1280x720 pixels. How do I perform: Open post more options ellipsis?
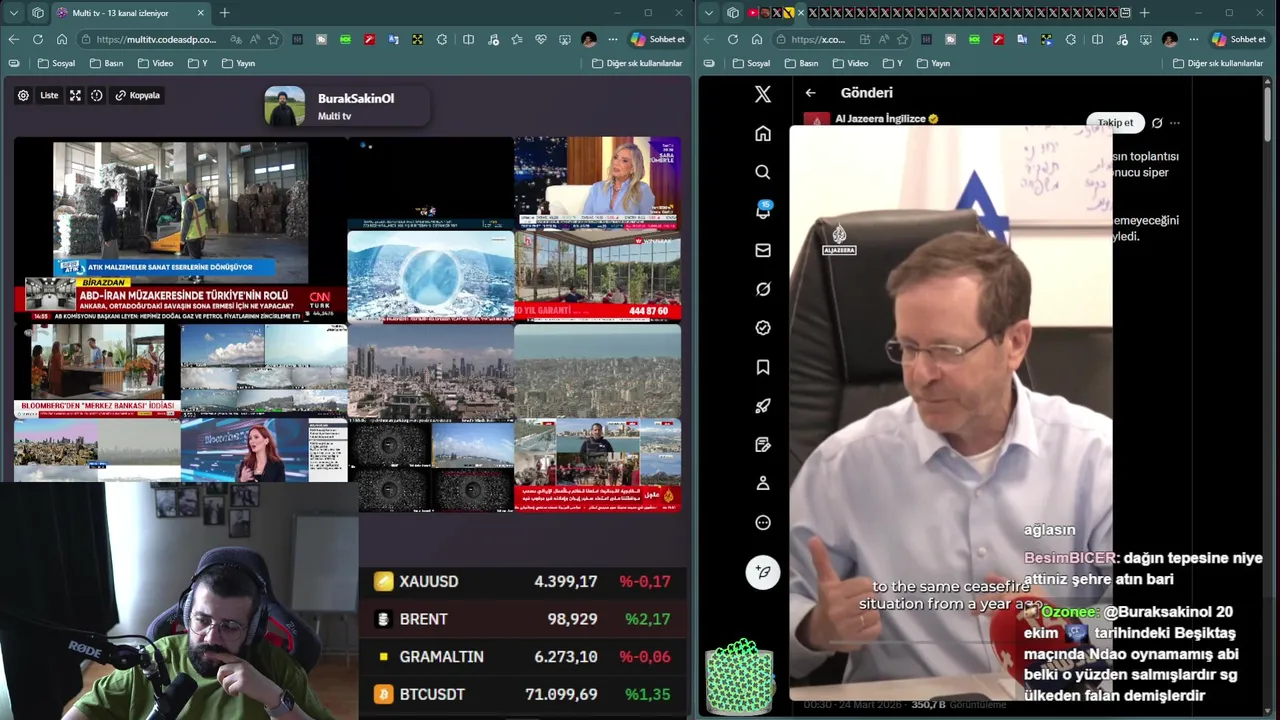(x=1175, y=123)
